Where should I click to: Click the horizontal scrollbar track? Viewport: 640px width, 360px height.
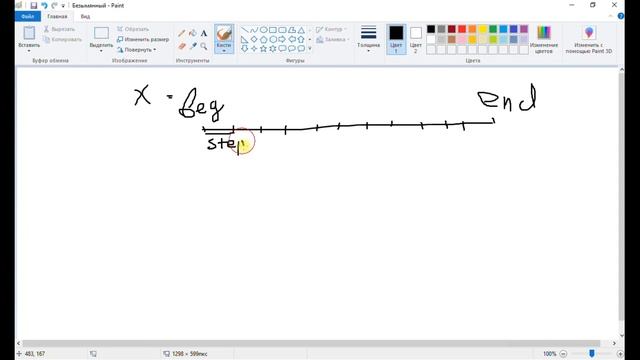(x=311, y=343)
